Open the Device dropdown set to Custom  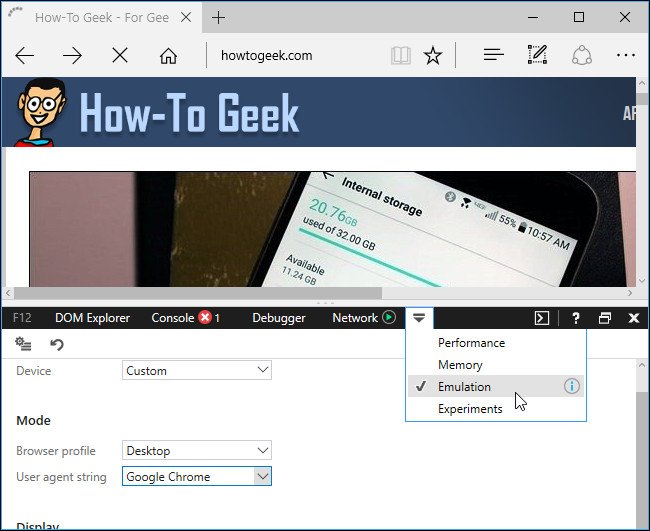[197, 370]
